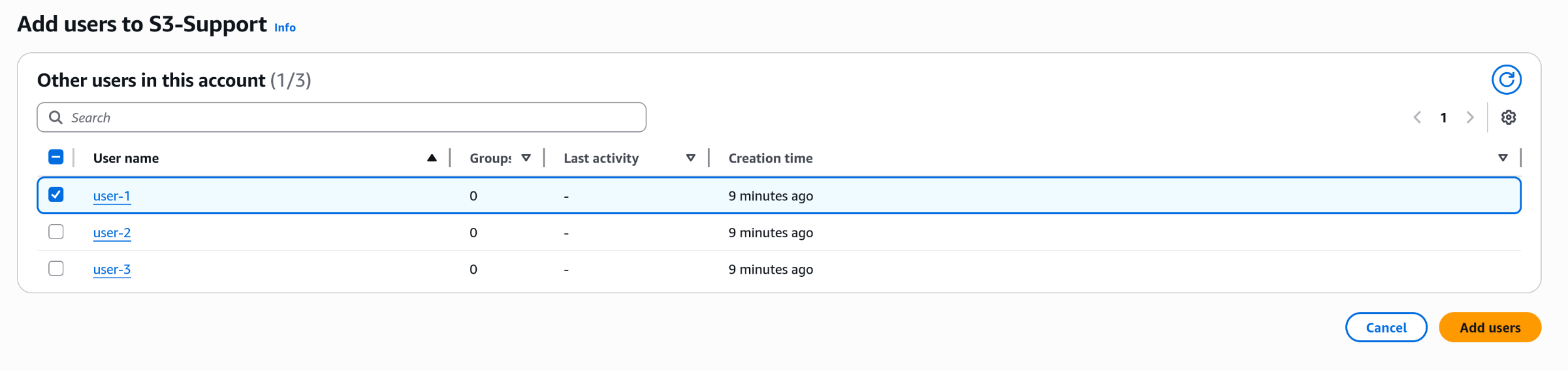Select the user-2 checkbox
Screen dimensions: 1568x371
[x=56, y=232]
